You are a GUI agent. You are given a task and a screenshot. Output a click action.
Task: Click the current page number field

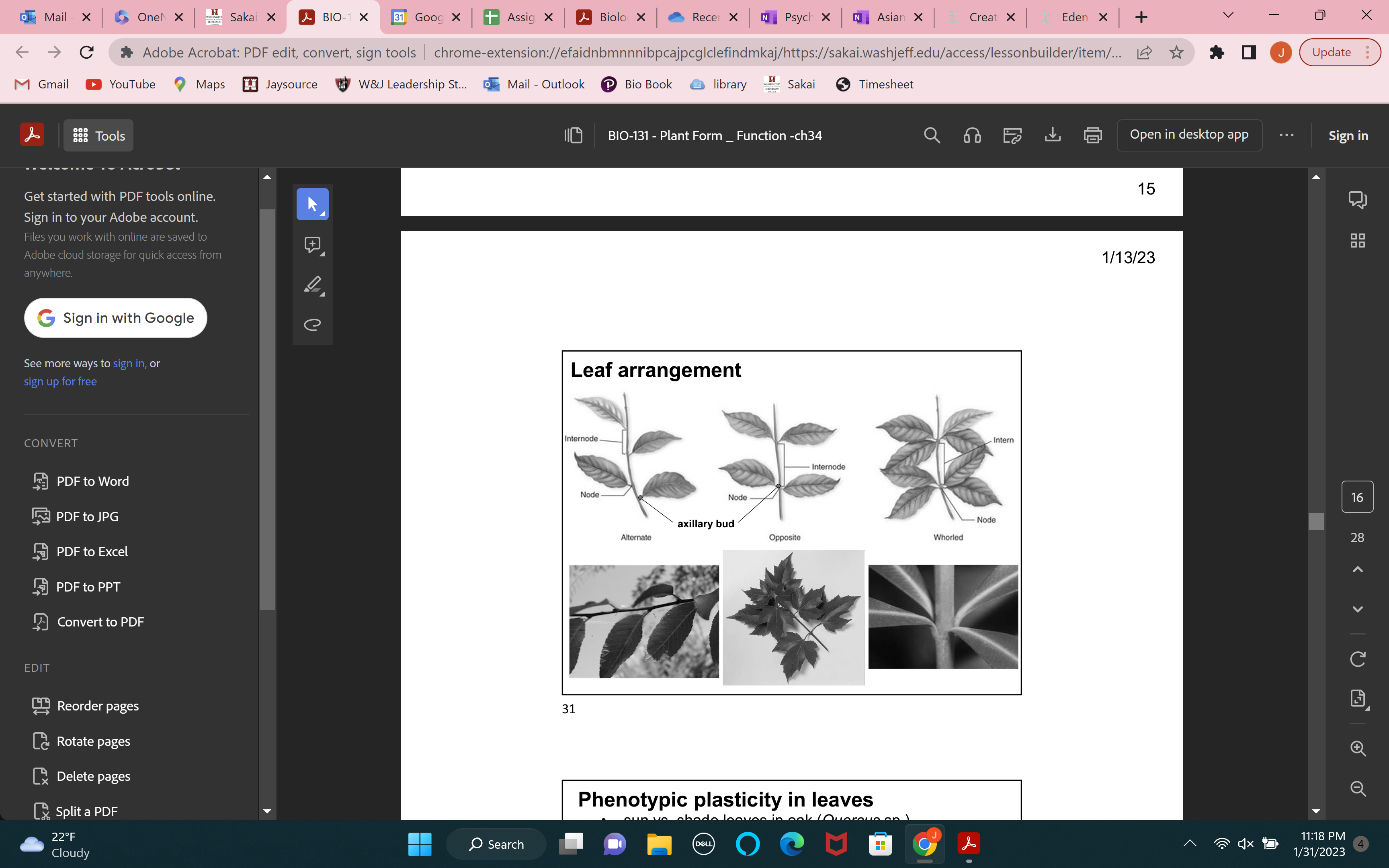coord(1358,497)
